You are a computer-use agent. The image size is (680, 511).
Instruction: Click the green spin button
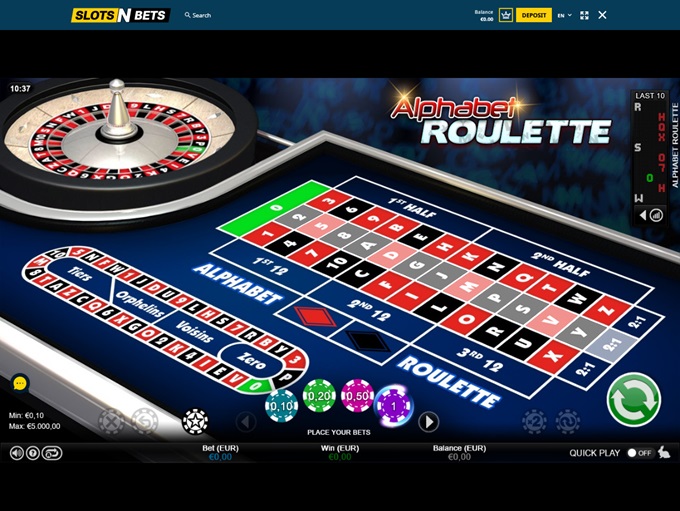click(634, 400)
